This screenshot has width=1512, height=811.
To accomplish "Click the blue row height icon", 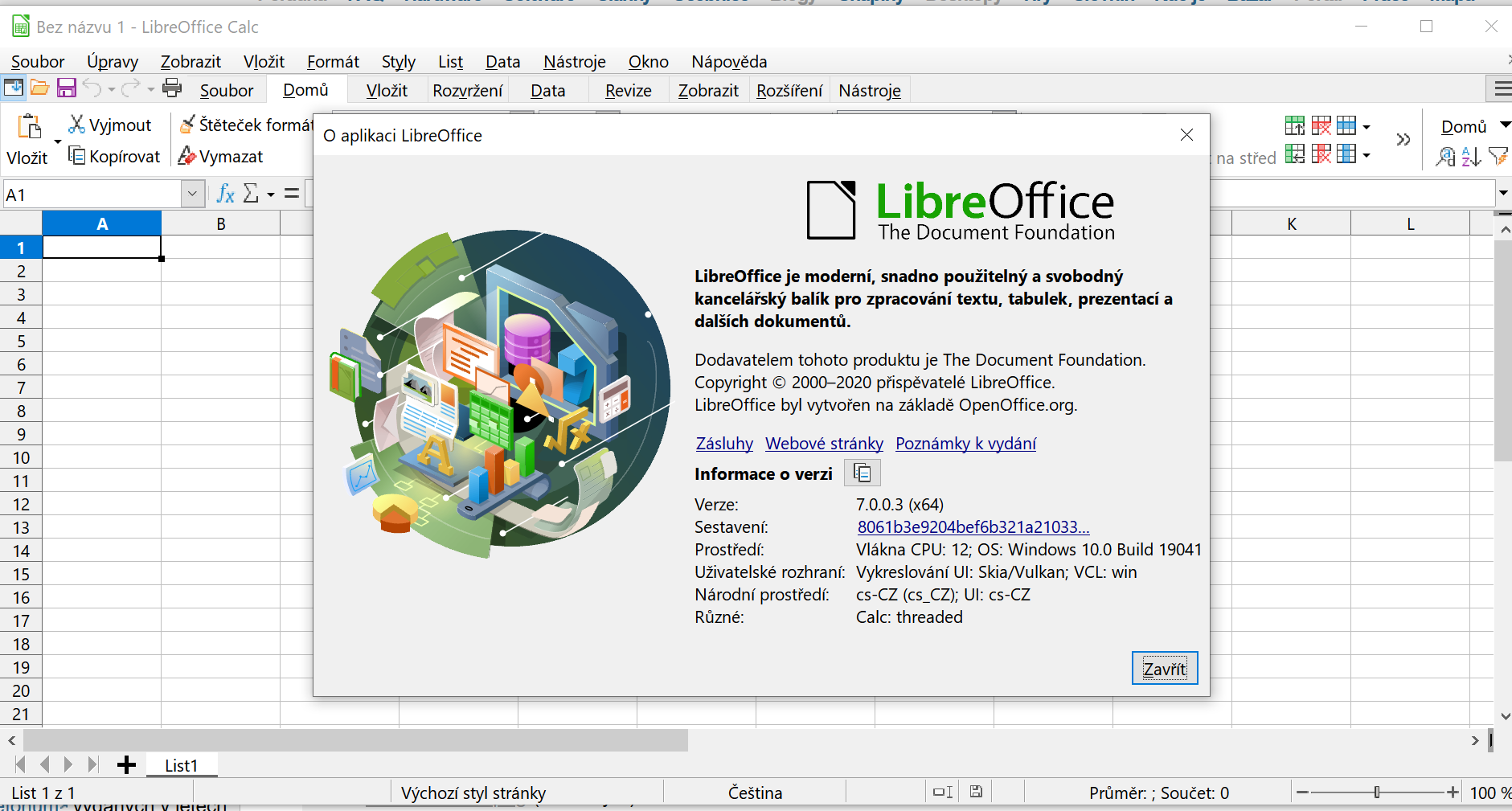I will click(x=1346, y=125).
